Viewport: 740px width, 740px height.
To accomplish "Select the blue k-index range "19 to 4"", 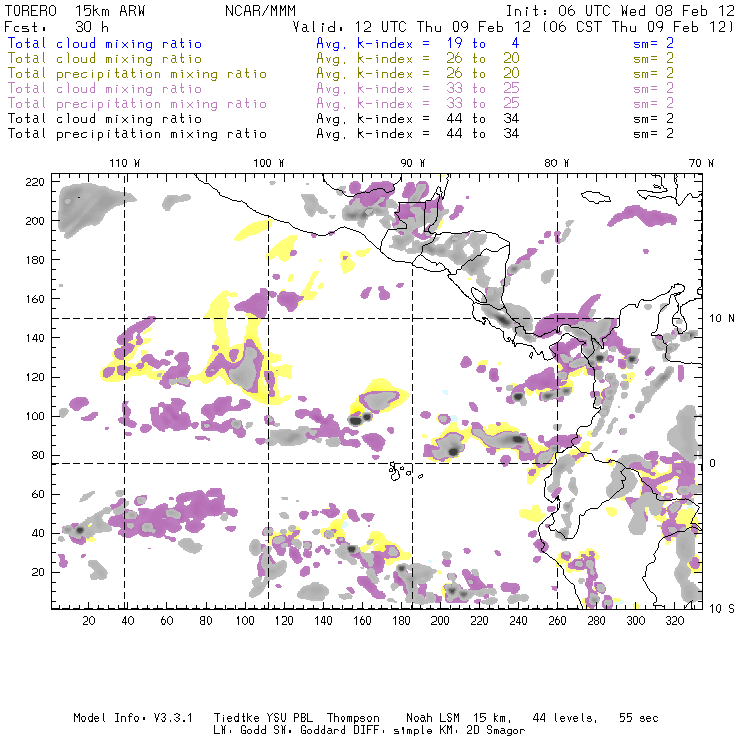I will (x=483, y=43).
